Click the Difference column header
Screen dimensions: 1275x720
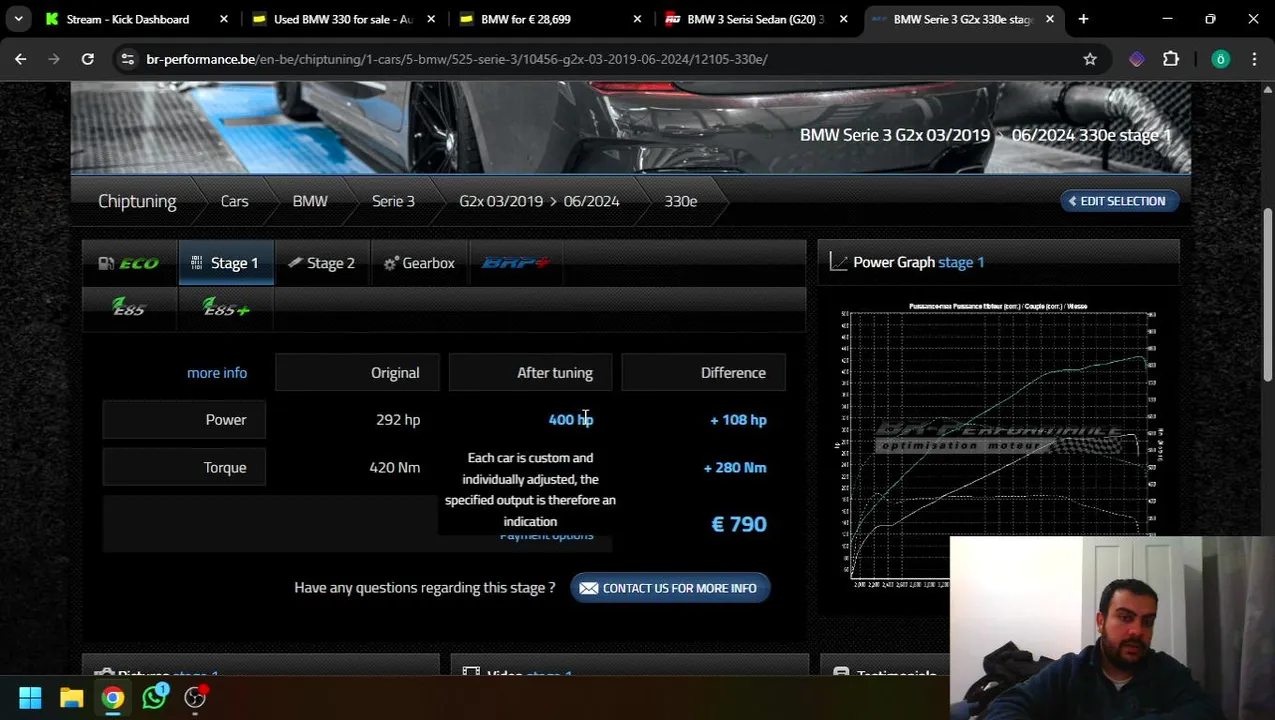(x=703, y=373)
